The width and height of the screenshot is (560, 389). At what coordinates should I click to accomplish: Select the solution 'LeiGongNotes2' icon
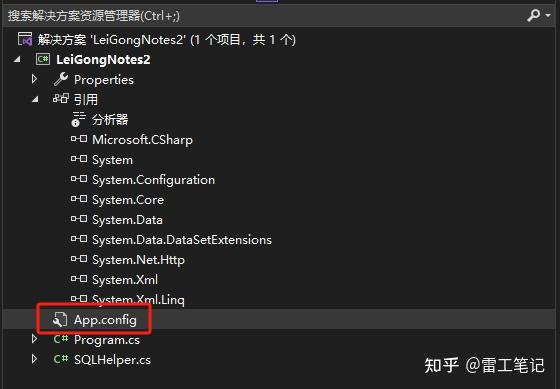click(x=25, y=39)
